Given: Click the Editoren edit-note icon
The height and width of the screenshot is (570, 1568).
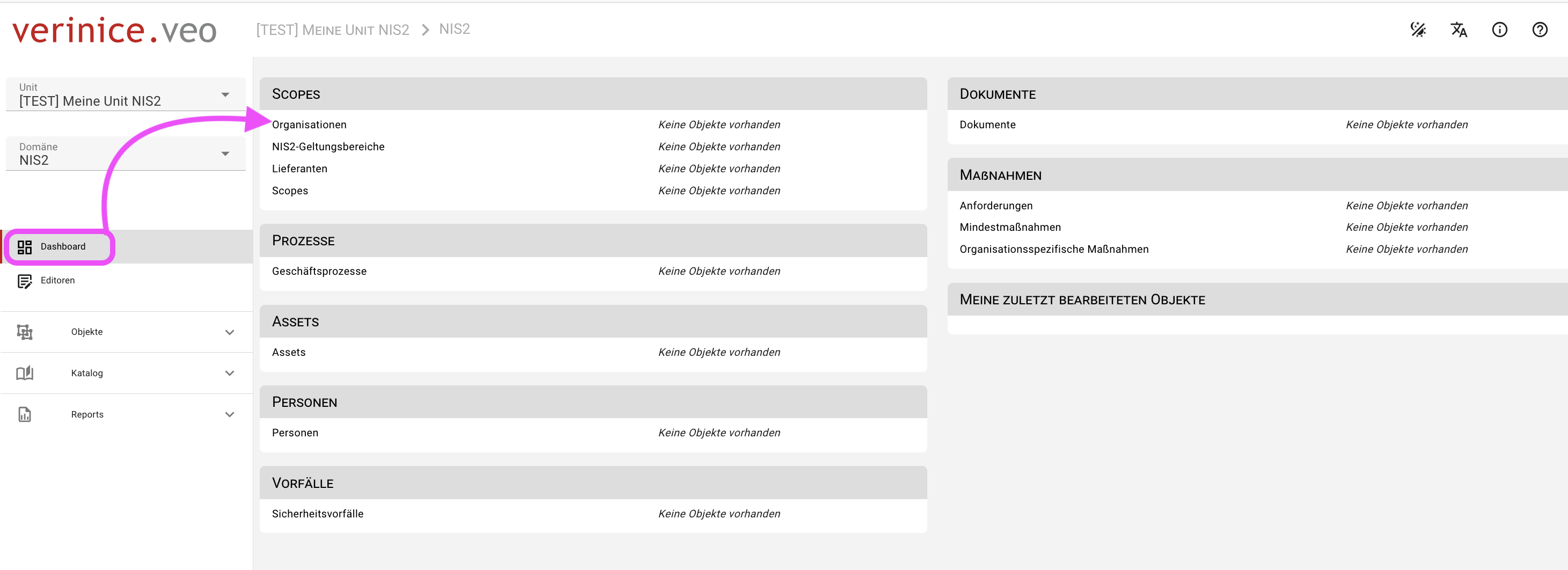Looking at the screenshot, I should [24, 281].
